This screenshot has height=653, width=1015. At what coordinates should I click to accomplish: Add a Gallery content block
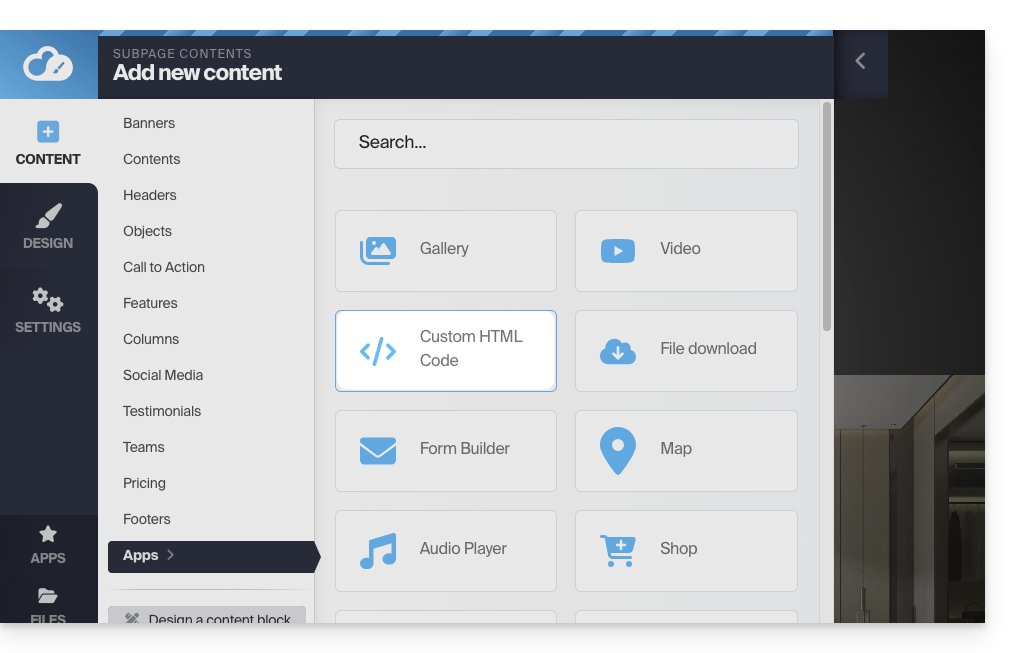pyautogui.click(x=445, y=250)
